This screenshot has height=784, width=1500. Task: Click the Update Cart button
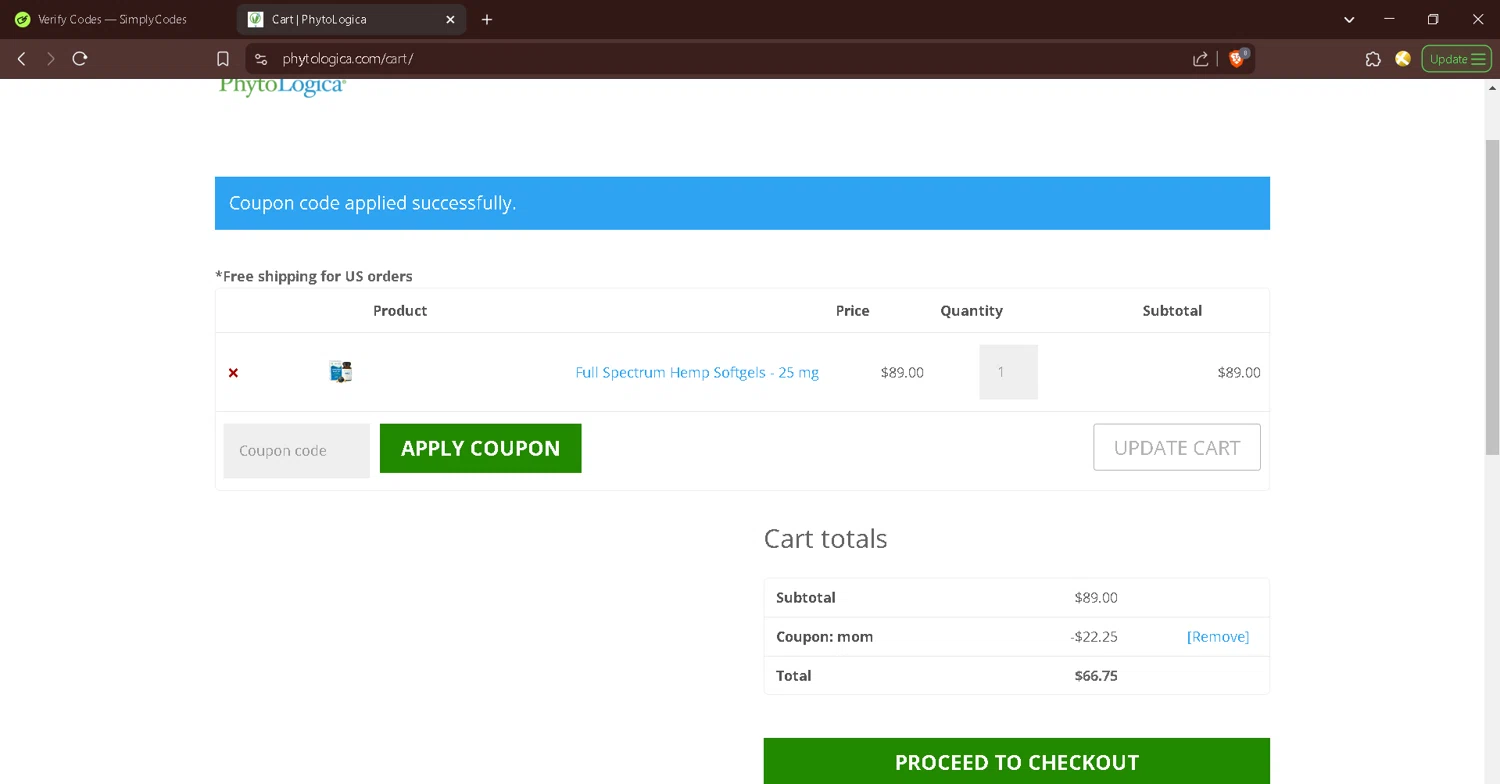[x=1176, y=447]
